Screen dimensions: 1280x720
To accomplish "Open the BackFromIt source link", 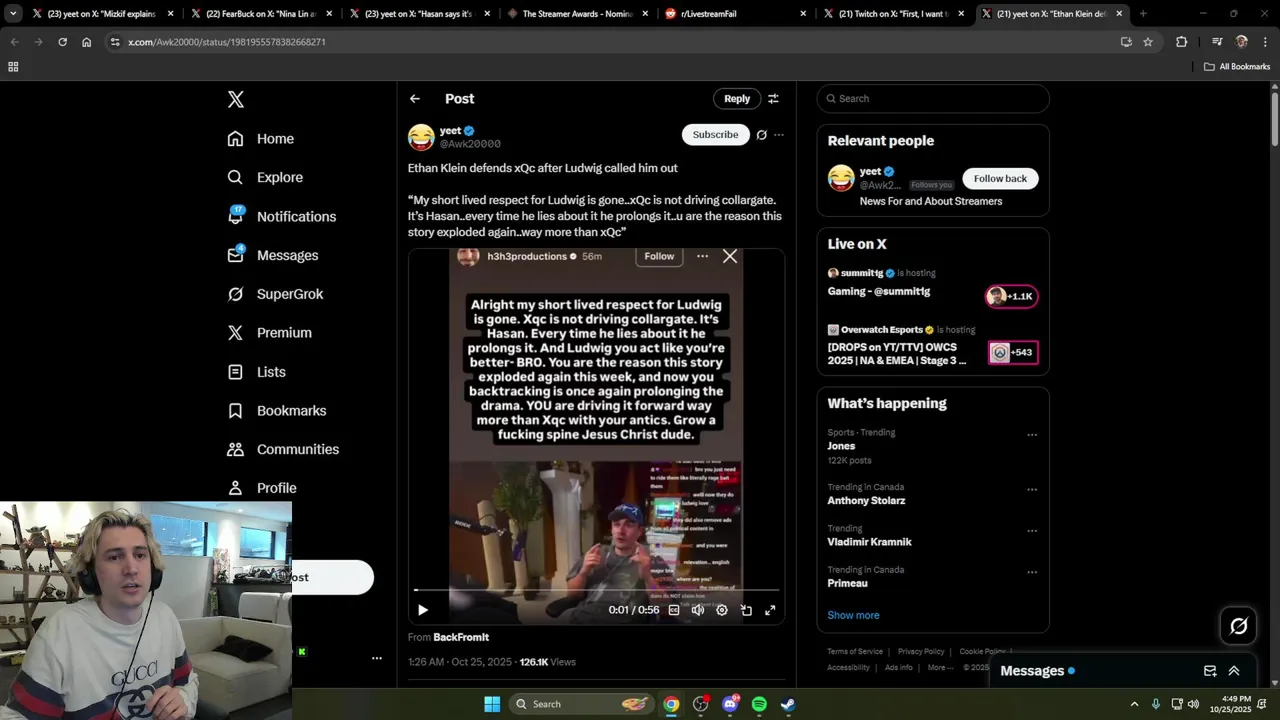I will (461, 637).
